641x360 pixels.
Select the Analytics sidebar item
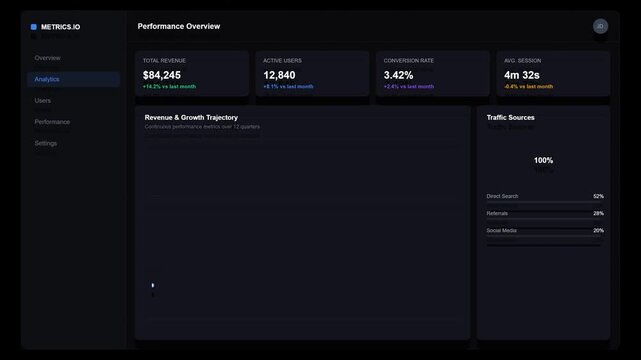point(74,79)
